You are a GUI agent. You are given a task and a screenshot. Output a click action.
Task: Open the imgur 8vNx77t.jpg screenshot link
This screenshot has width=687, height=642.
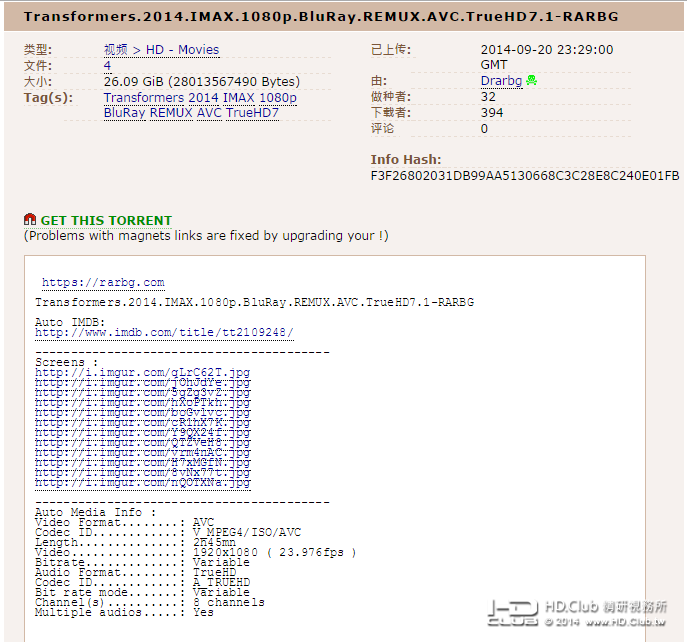[142, 473]
